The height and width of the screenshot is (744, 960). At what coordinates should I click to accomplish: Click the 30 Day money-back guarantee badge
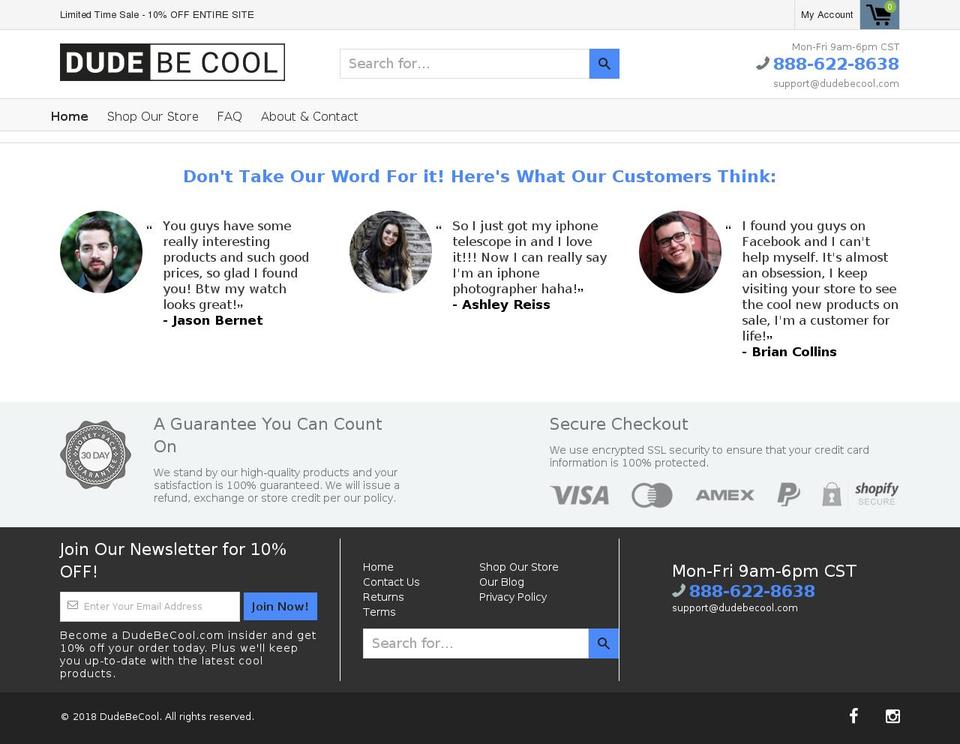96,454
